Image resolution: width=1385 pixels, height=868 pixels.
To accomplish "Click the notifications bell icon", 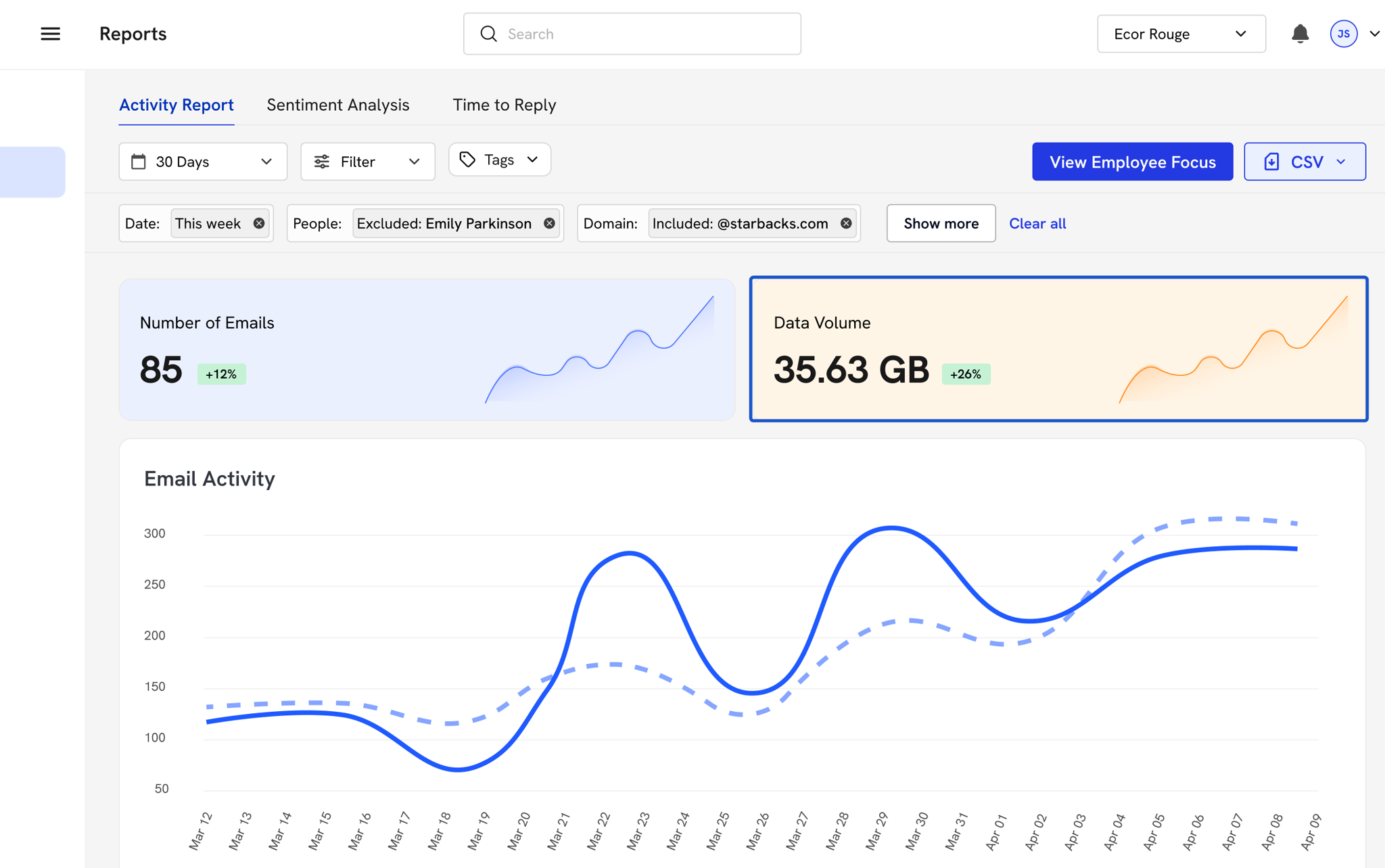I will click(x=1300, y=34).
